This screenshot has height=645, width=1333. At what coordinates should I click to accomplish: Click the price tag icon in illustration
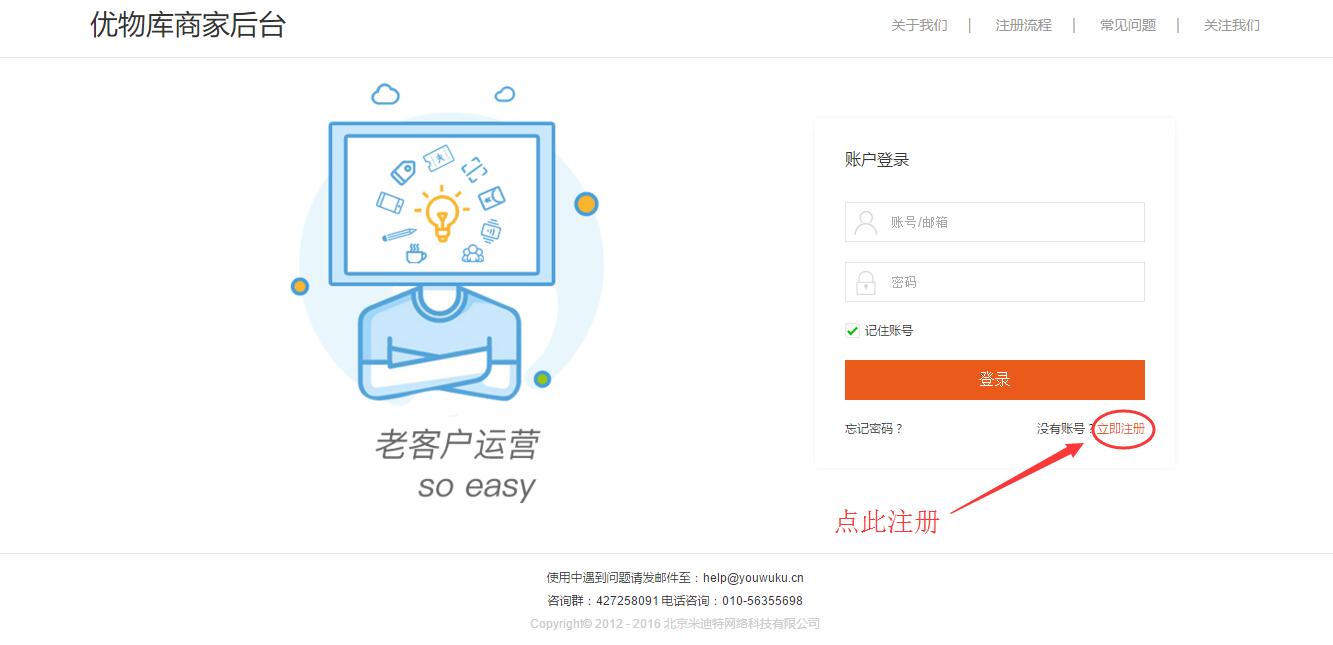click(x=403, y=172)
